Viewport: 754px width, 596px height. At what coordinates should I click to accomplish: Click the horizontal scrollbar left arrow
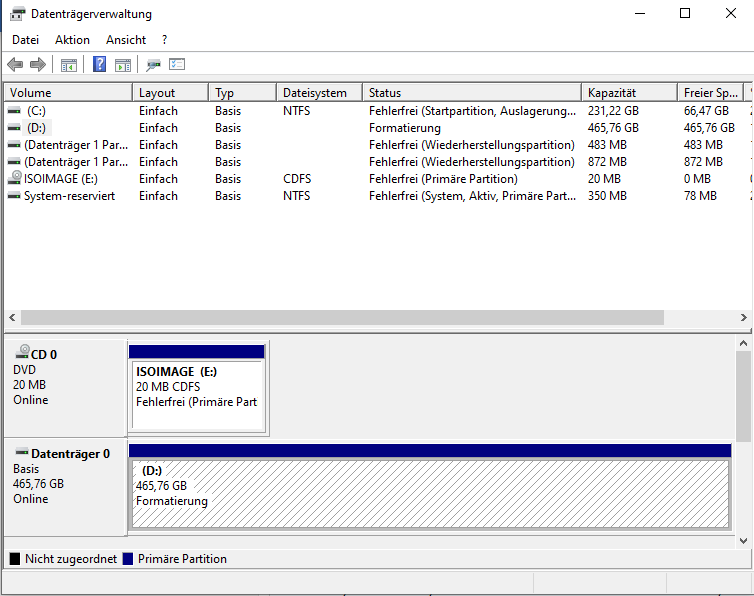pyautogui.click(x=13, y=317)
